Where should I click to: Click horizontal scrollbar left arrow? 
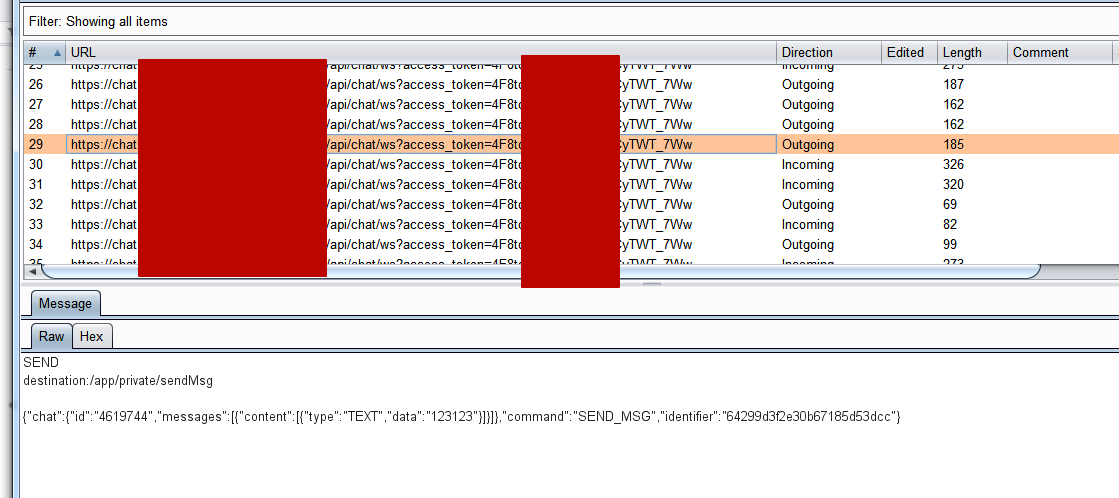tap(32, 272)
